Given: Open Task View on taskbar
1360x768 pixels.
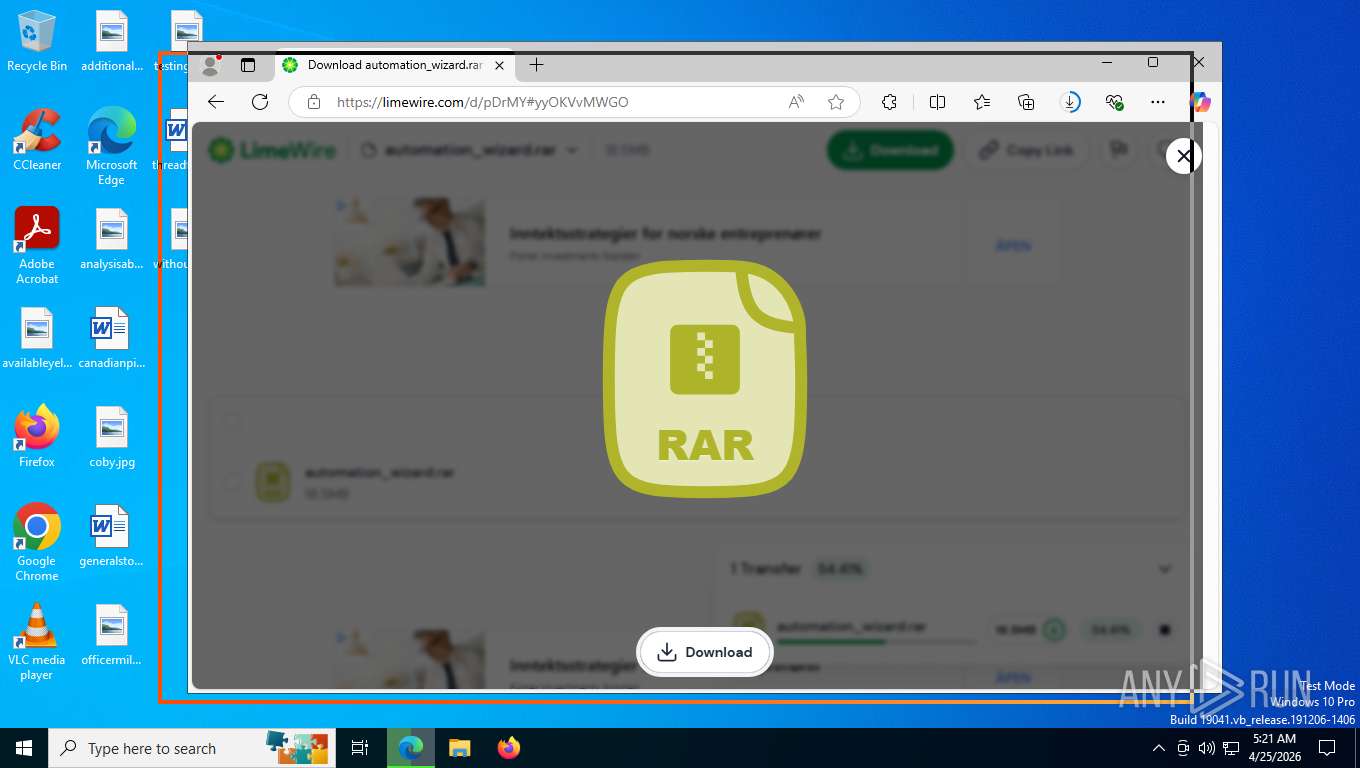Looking at the screenshot, I should [x=360, y=748].
